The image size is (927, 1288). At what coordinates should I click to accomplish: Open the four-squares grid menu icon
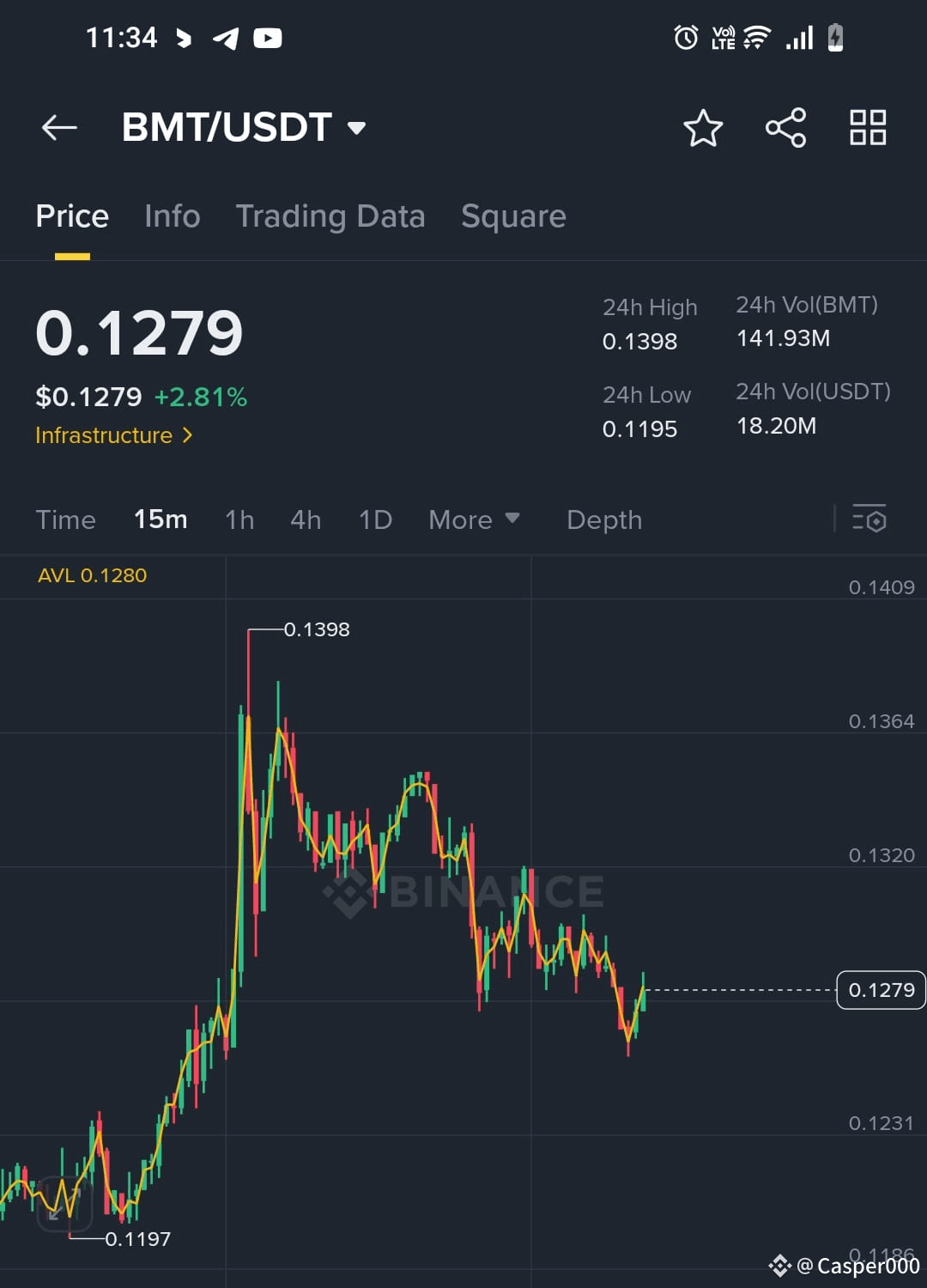(x=868, y=128)
